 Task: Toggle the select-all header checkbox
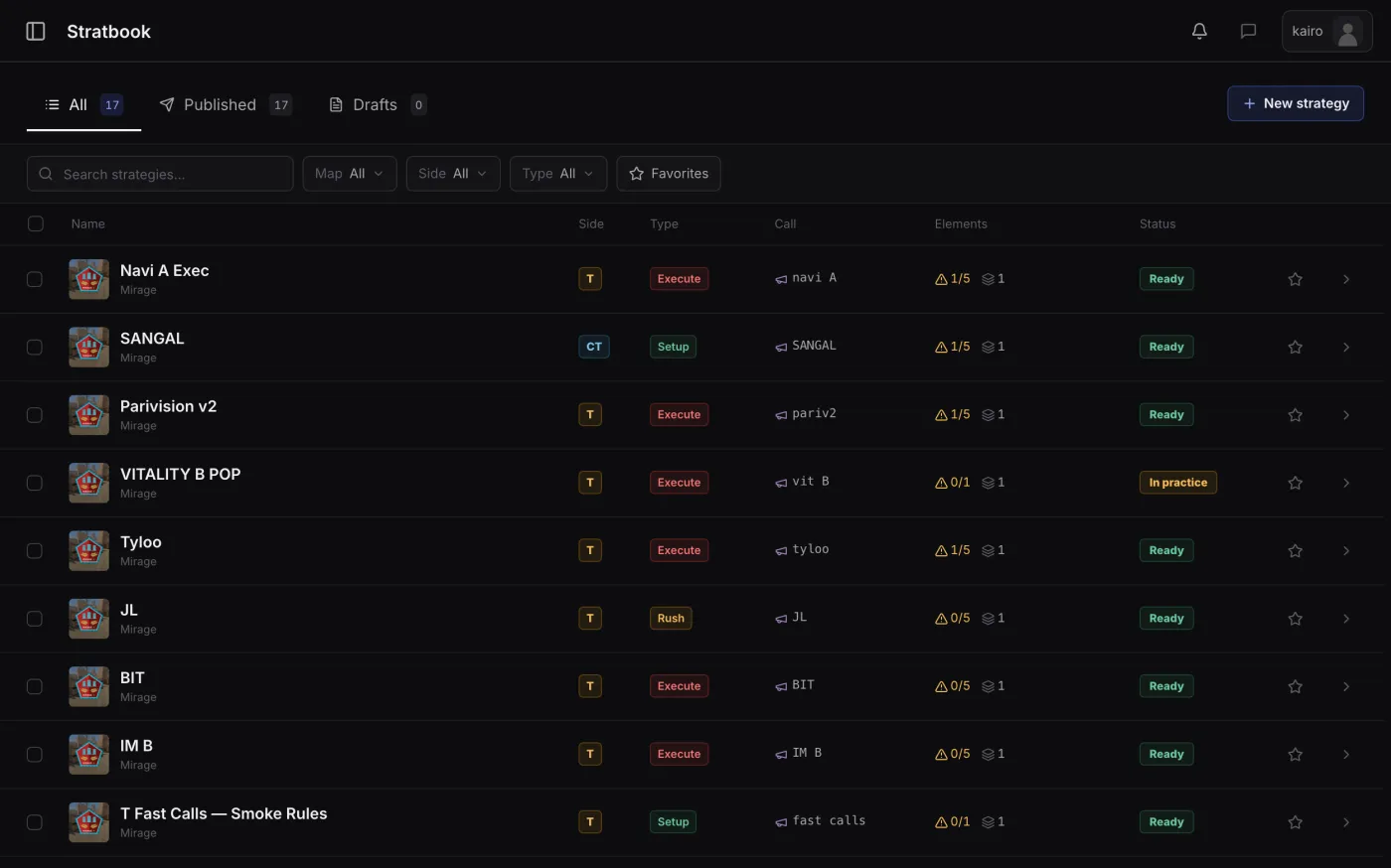pyautogui.click(x=36, y=223)
